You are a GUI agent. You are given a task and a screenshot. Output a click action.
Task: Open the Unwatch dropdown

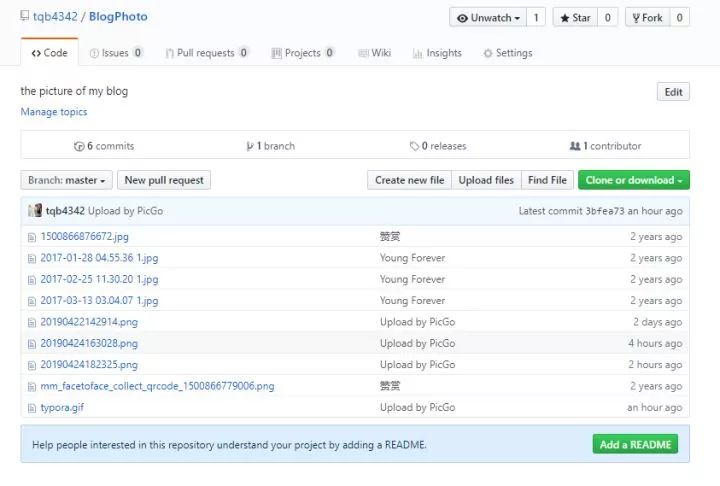coord(488,17)
